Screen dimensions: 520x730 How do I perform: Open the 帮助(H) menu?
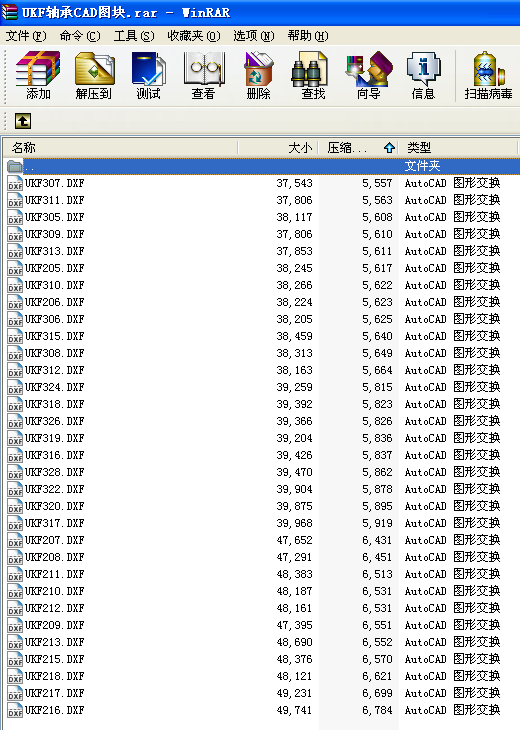coord(308,36)
